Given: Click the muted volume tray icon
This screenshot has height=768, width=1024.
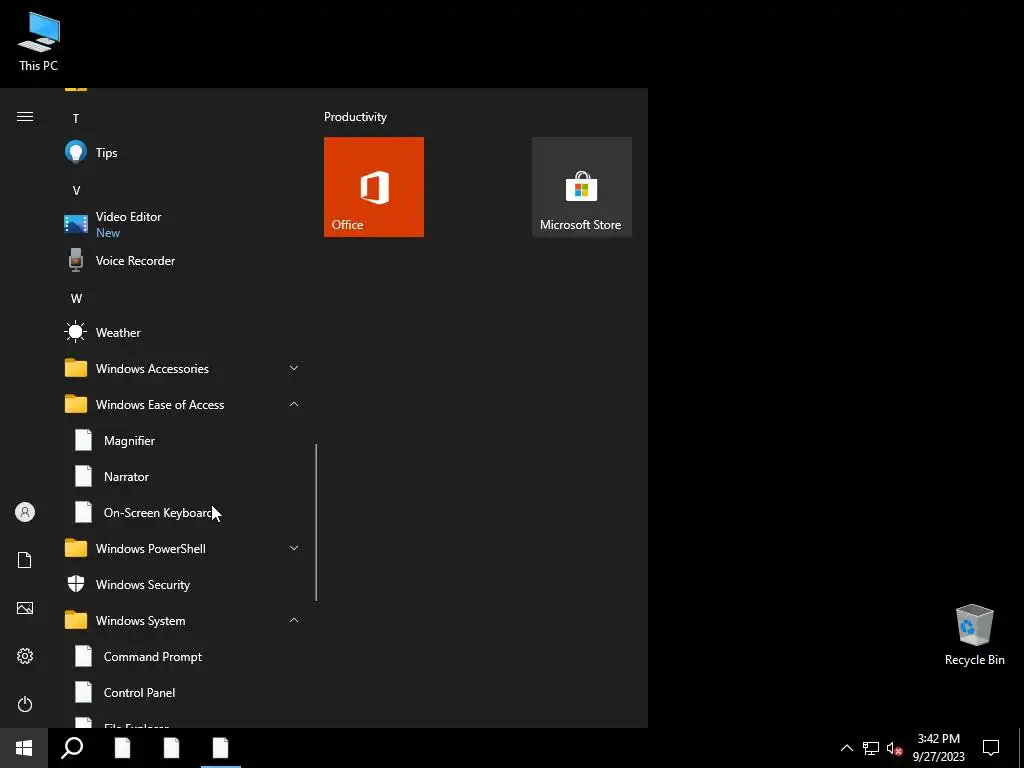Looking at the screenshot, I should click(894, 748).
